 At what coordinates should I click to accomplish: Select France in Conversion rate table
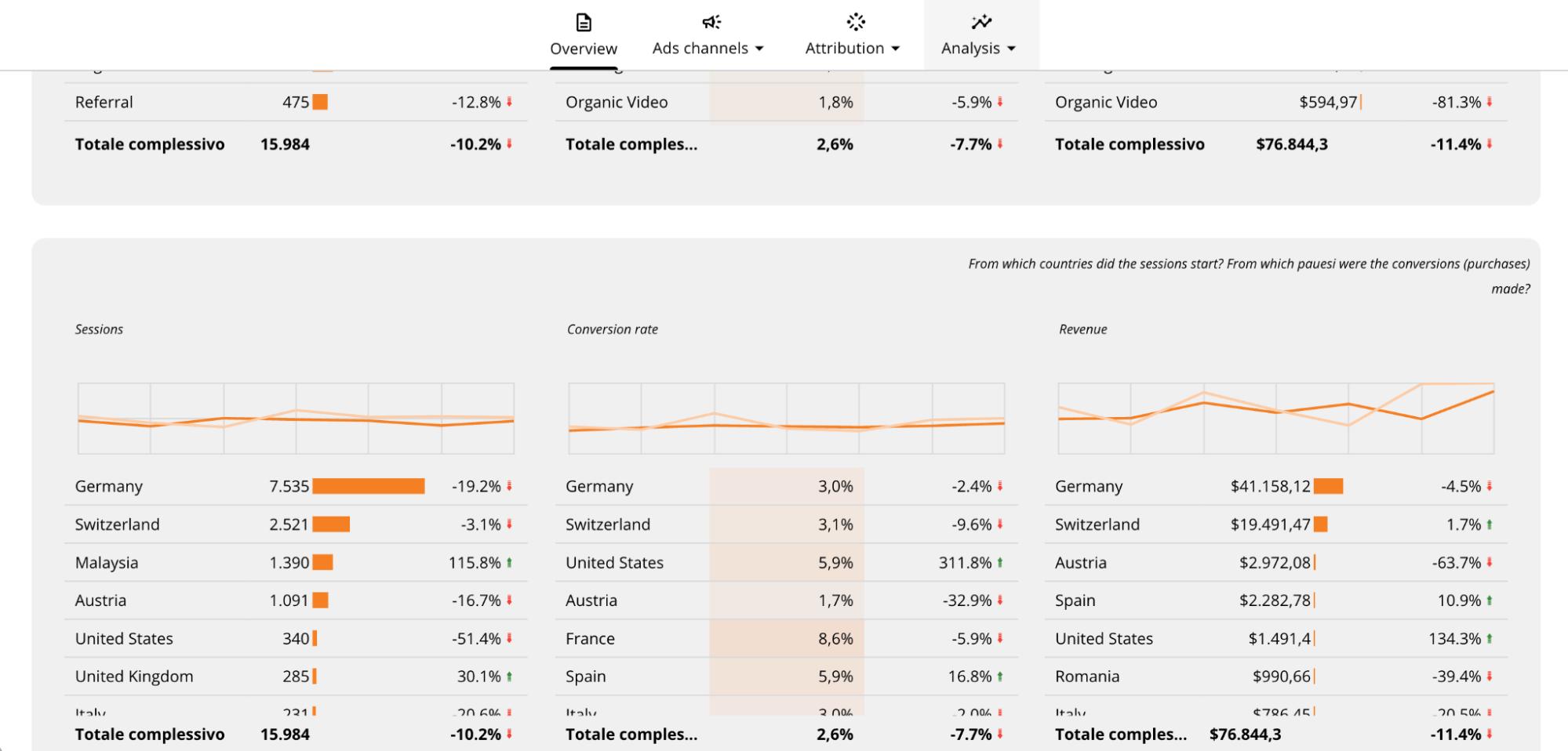[590, 639]
